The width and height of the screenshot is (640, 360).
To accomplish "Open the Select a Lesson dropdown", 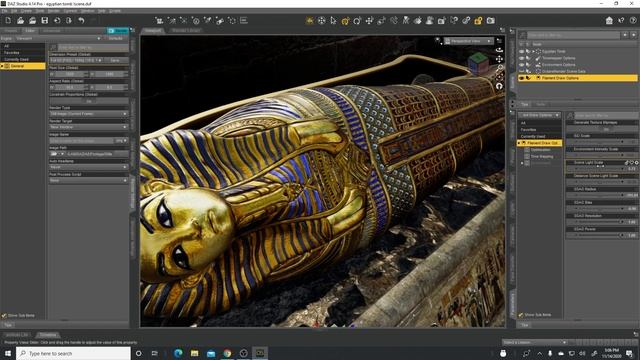I will tap(535, 342).
